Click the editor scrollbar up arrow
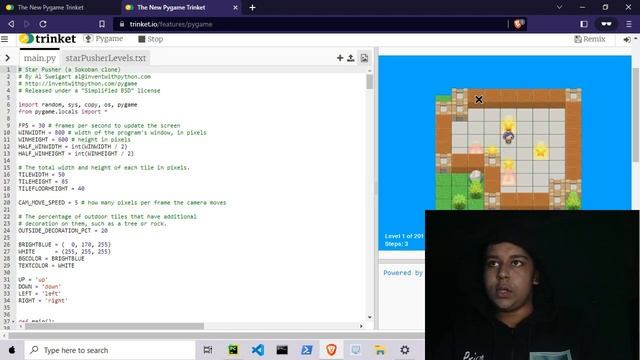The height and width of the screenshot is (360, 640). [x=369, y=71]
